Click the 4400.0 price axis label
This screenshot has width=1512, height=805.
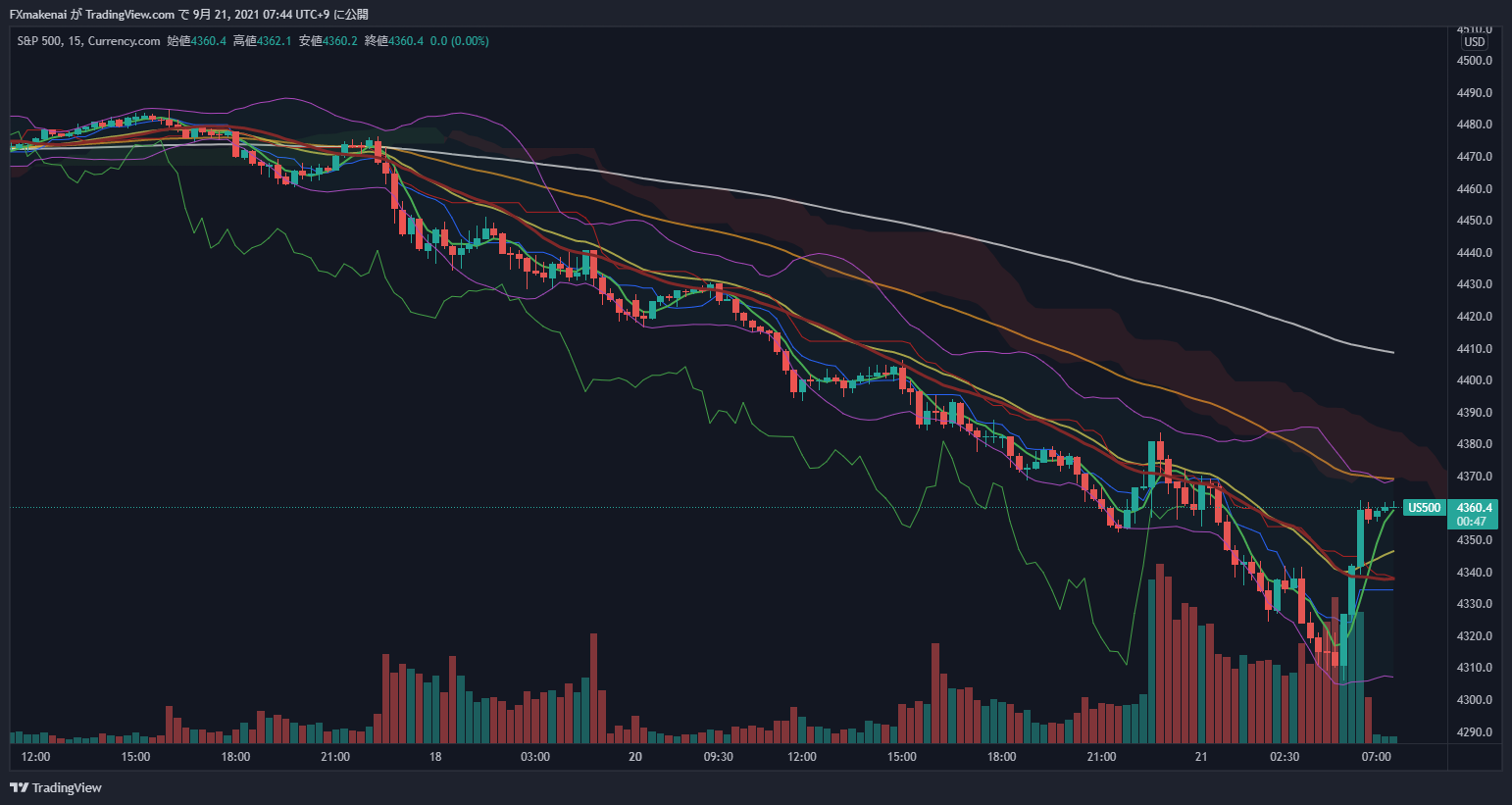tap(1475, 380)
